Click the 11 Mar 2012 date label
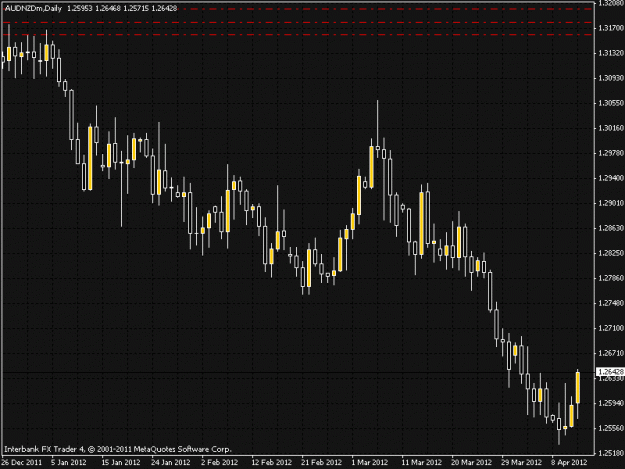 point(421,463)
